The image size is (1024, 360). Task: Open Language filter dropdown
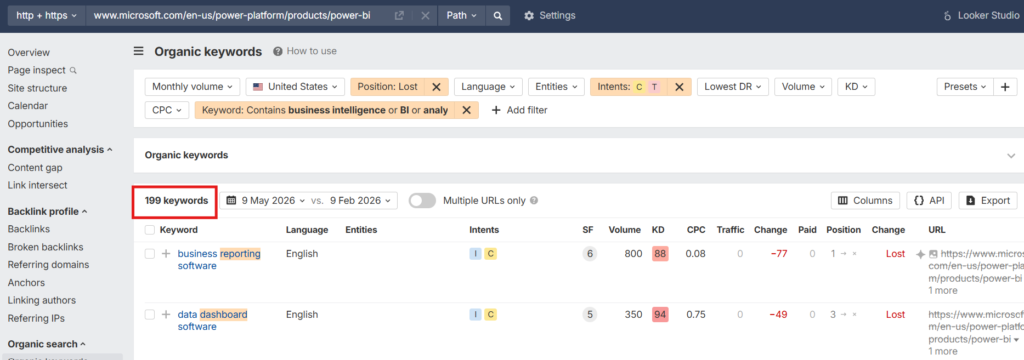point(488,87)
